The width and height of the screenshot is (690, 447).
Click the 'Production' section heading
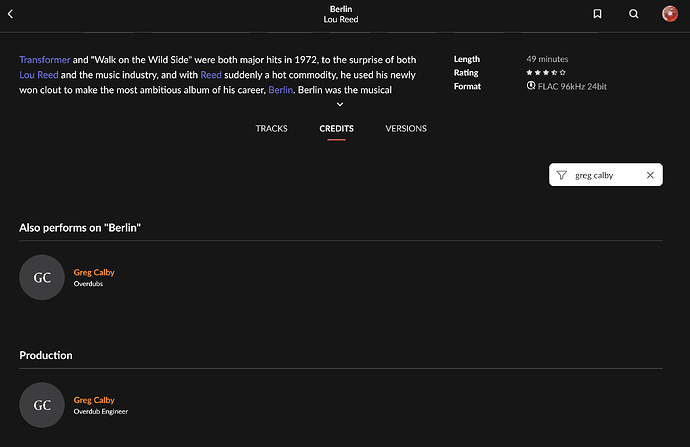46,355
